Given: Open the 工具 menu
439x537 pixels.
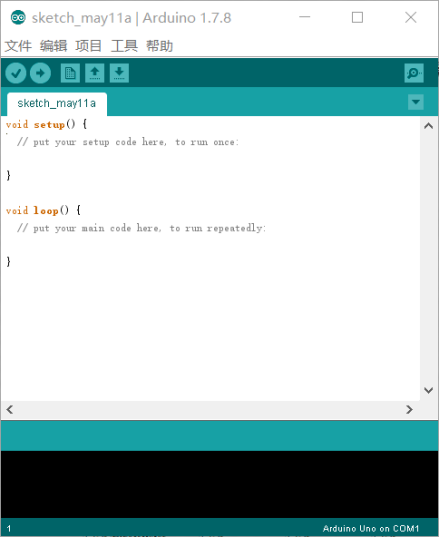Looking at the screenshot, I should coord(124,46).
